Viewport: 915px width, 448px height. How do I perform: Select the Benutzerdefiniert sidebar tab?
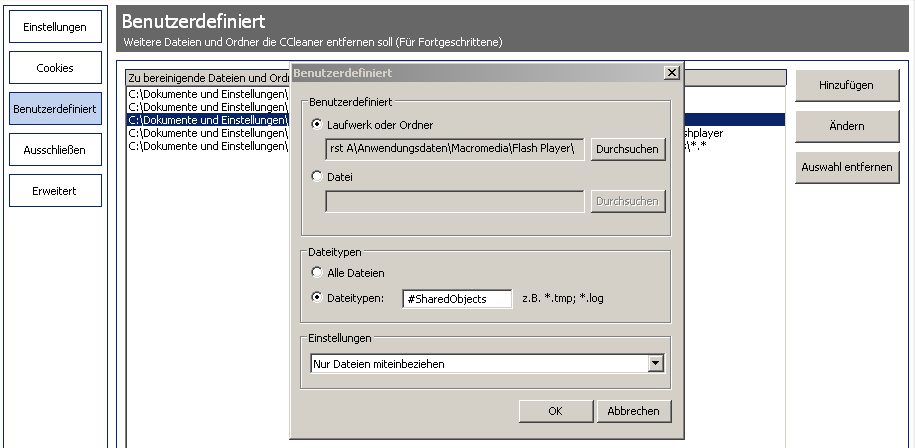coord(55,109)
